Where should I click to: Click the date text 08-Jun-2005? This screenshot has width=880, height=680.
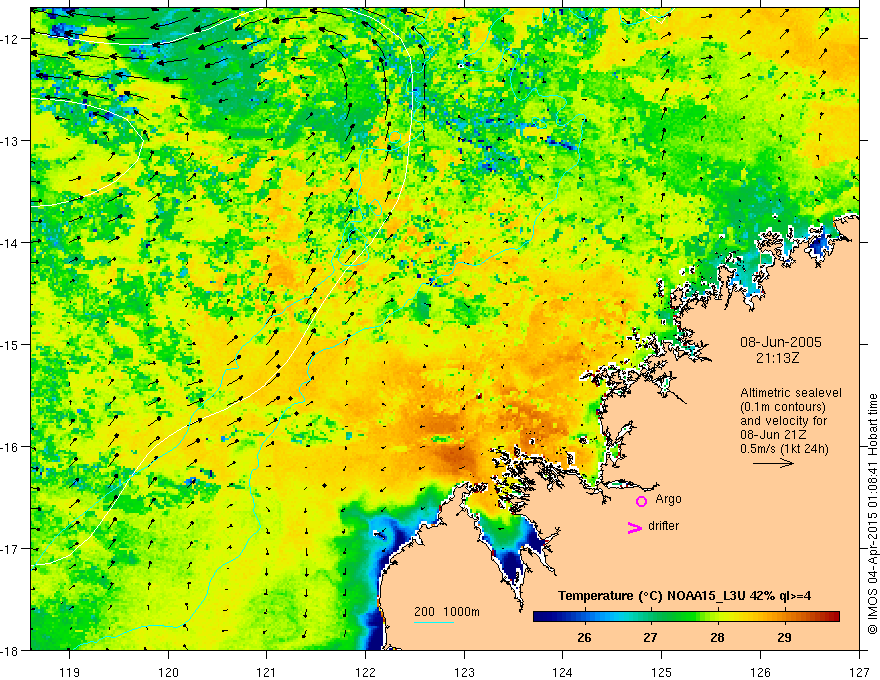781,342
